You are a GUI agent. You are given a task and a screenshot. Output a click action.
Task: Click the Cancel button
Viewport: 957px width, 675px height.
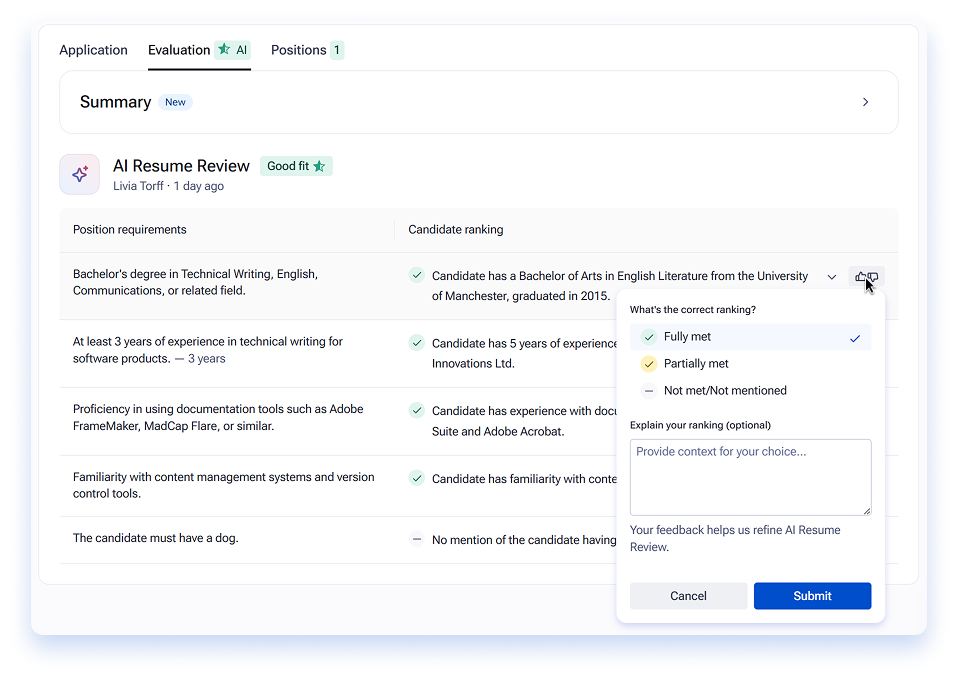pyautogui.click(x=688, y=596)
